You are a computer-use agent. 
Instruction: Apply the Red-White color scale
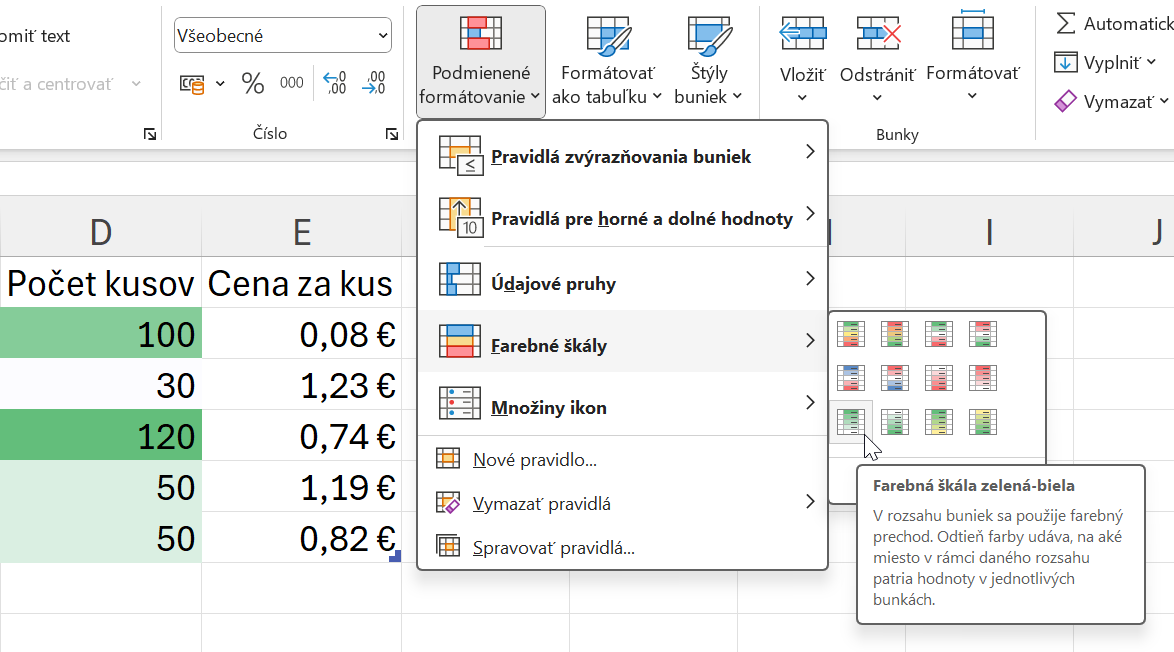point(983,378)
